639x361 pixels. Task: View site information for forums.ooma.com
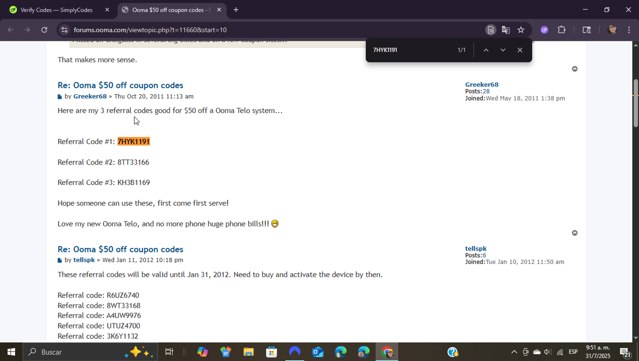coord(64,30)
